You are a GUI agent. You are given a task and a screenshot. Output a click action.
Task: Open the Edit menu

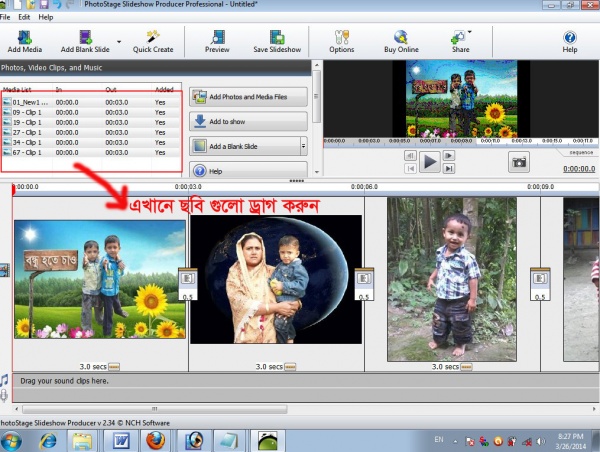click(x=24, y=18)
